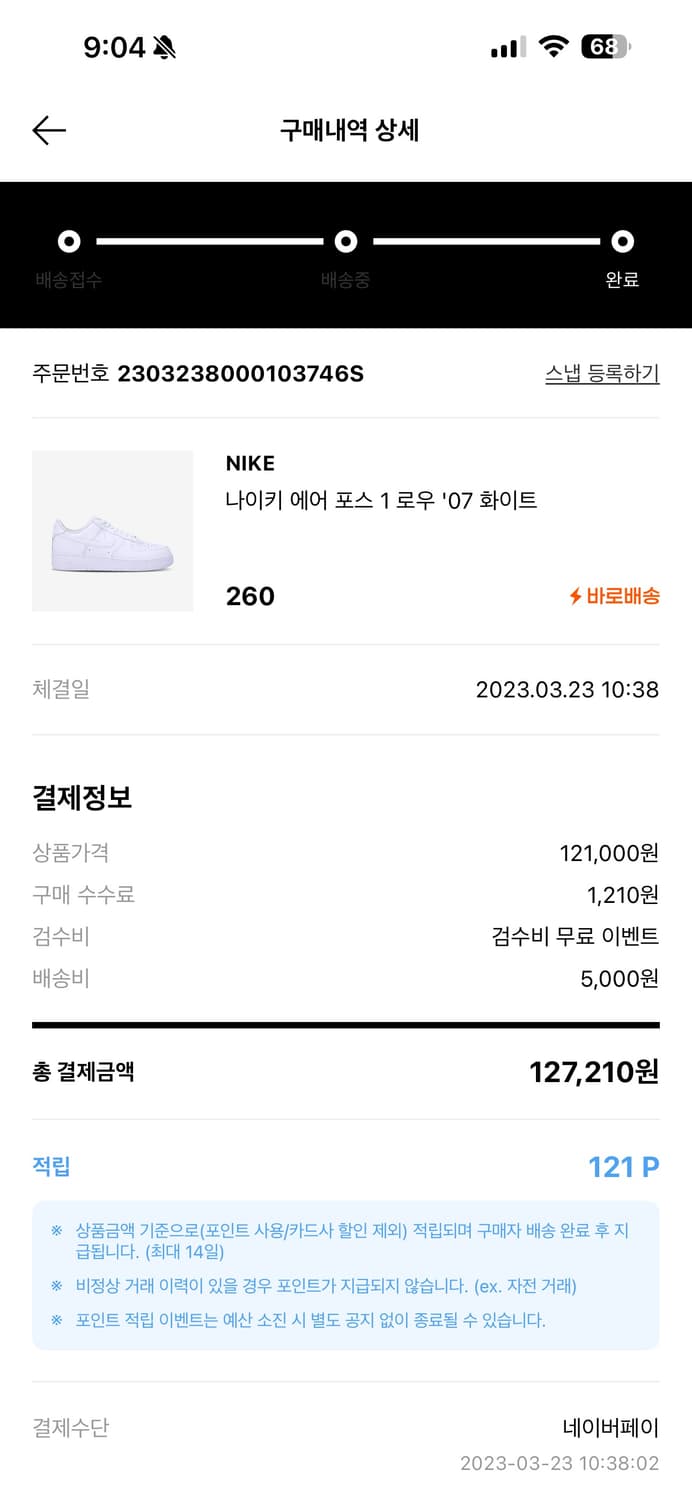Viewport: 692px width, 1500px height.
Task: Tap the silent mode bell icon
Action: [164, 47]
